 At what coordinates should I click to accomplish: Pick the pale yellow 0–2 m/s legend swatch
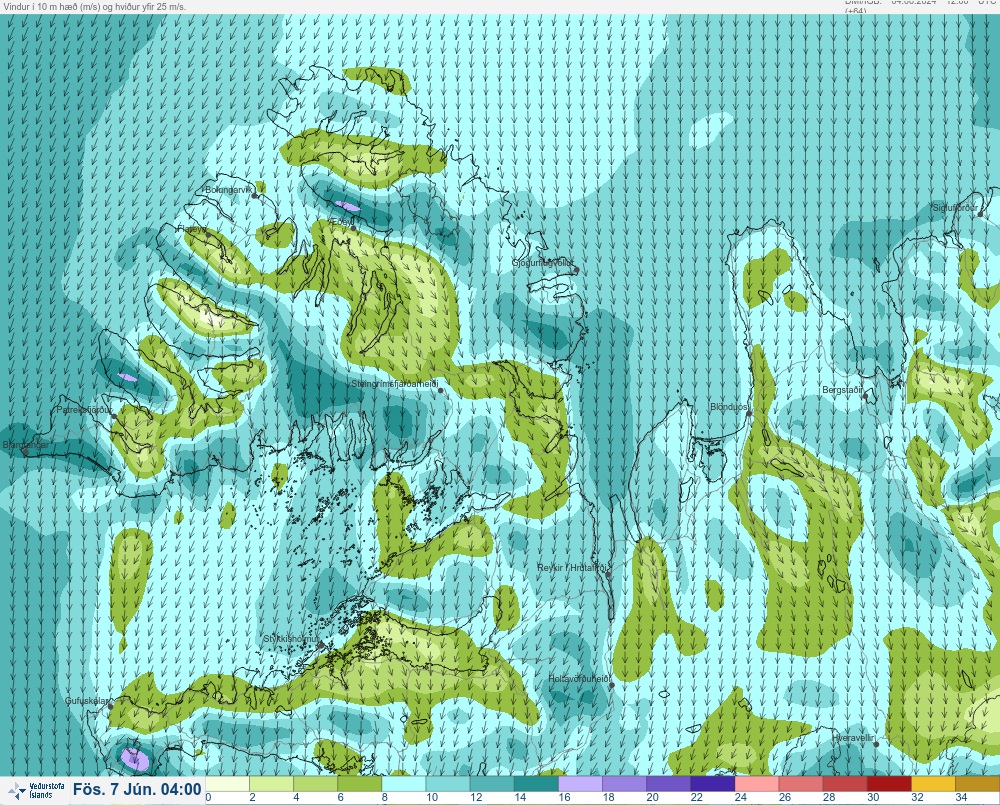coord(228,783)
